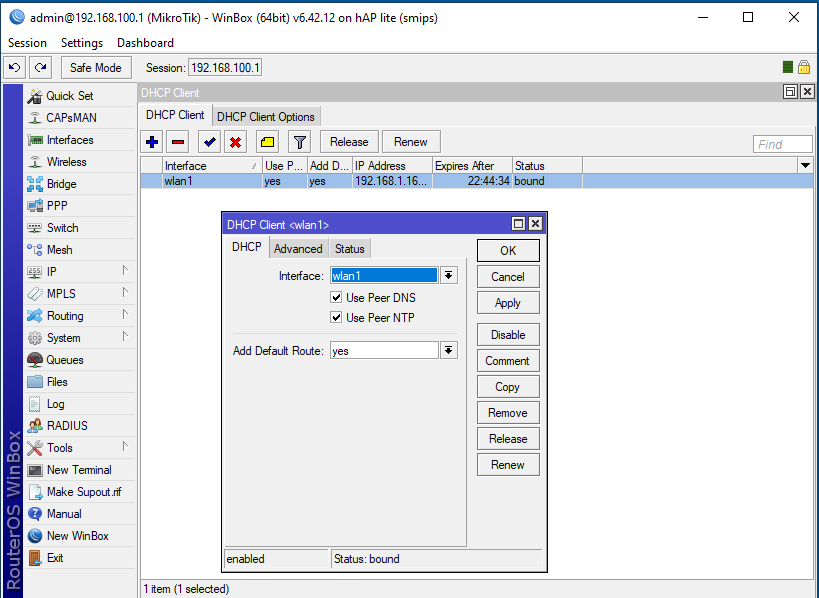The height and width of the screenshot is (598, 819).
Task: Open filter with funnel icon
Action: (x=300, y=142)
